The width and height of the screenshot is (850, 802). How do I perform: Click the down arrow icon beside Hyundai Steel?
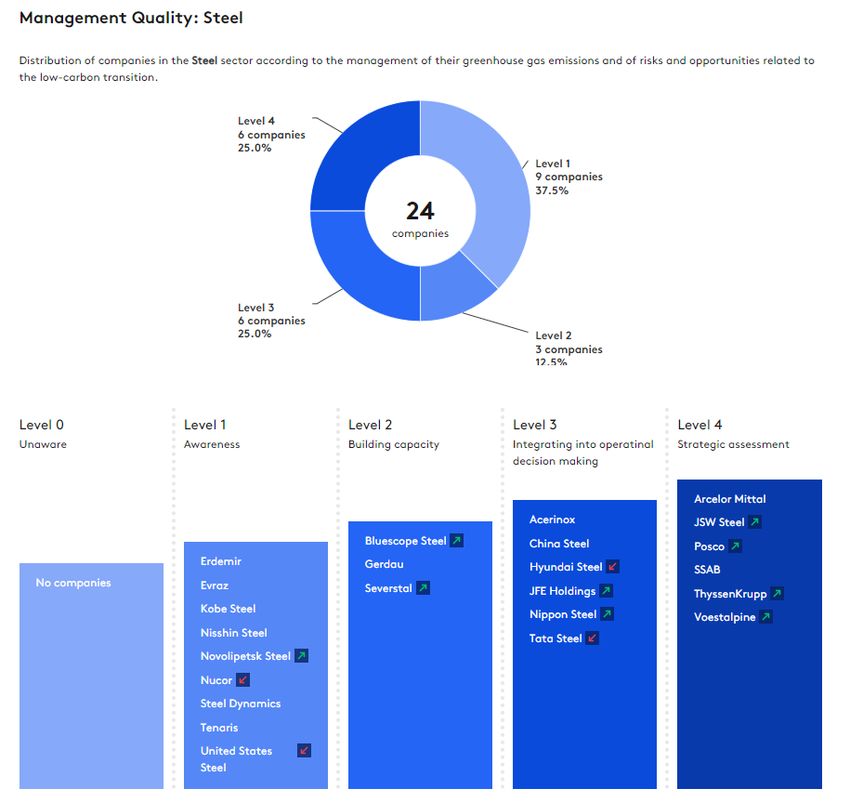613,567
